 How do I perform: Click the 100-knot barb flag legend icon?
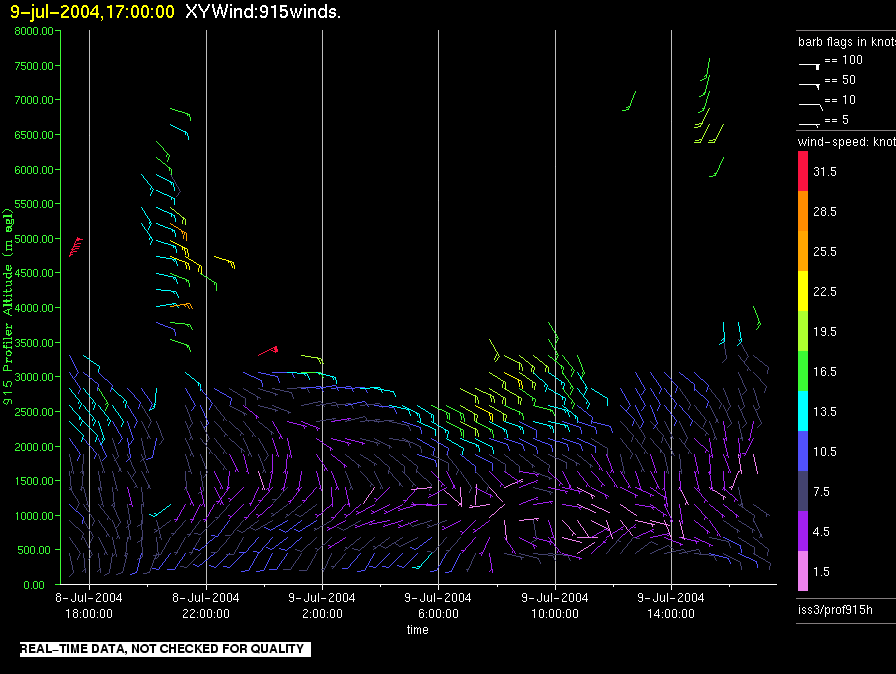point(809,66)
